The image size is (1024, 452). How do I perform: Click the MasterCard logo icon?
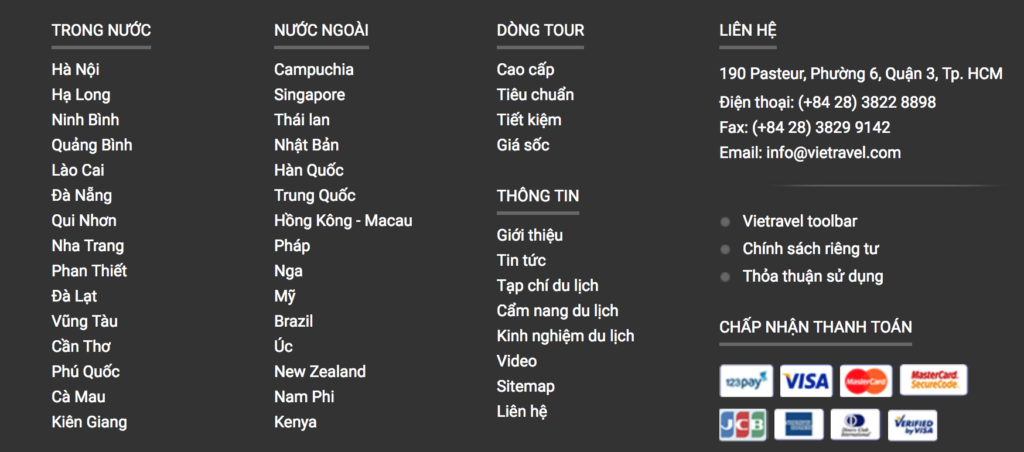click(x=866, y=381)
